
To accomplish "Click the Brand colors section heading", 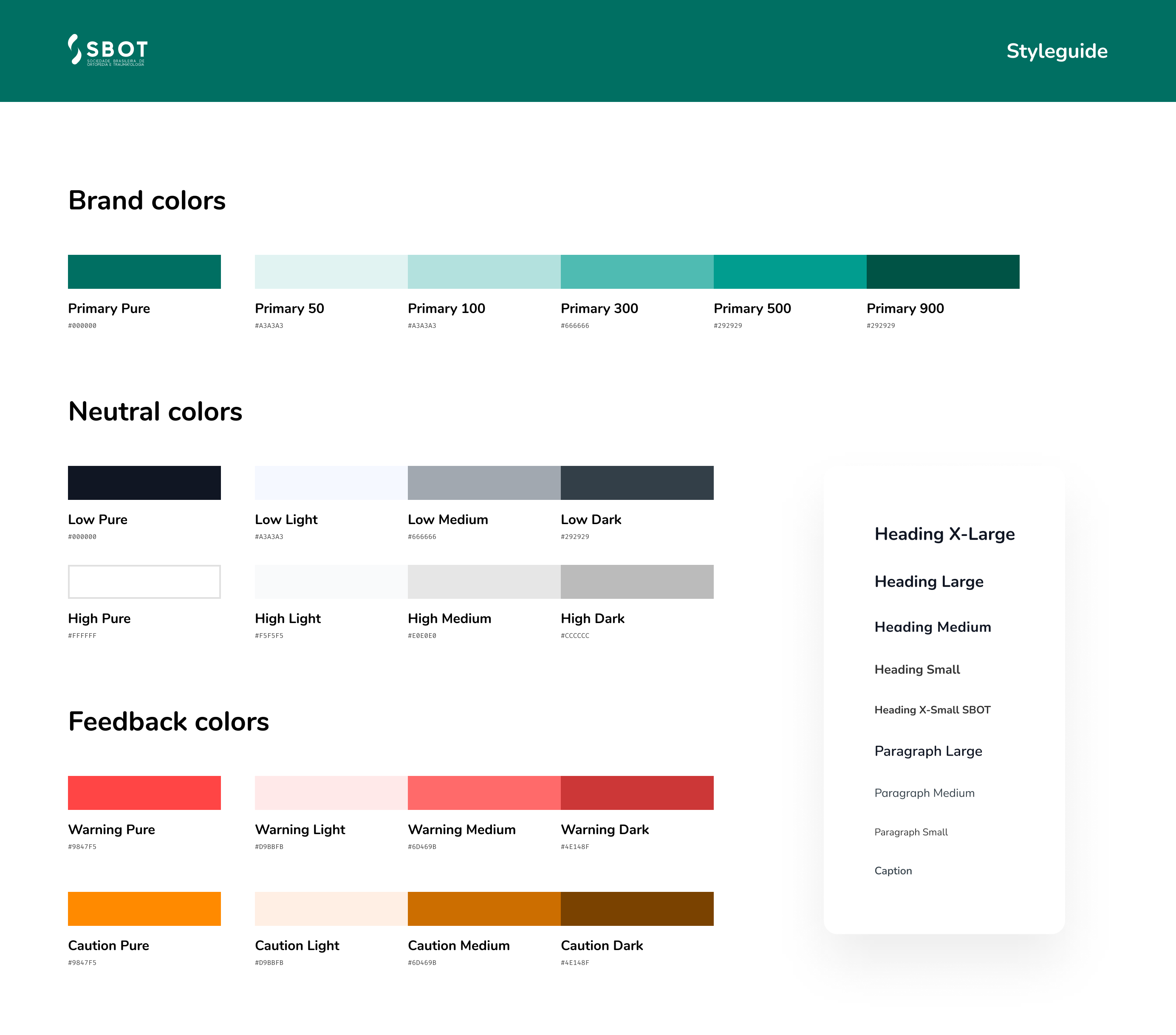I will pyautogui.click(x=147, y=201).
